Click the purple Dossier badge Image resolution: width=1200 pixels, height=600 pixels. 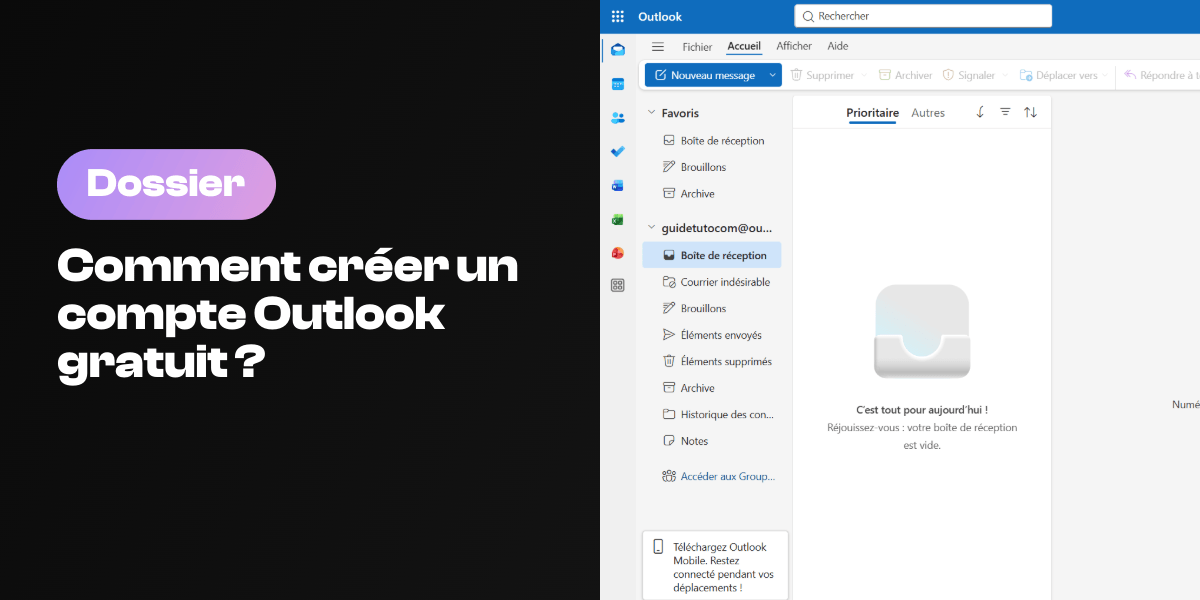coord(166,184)
